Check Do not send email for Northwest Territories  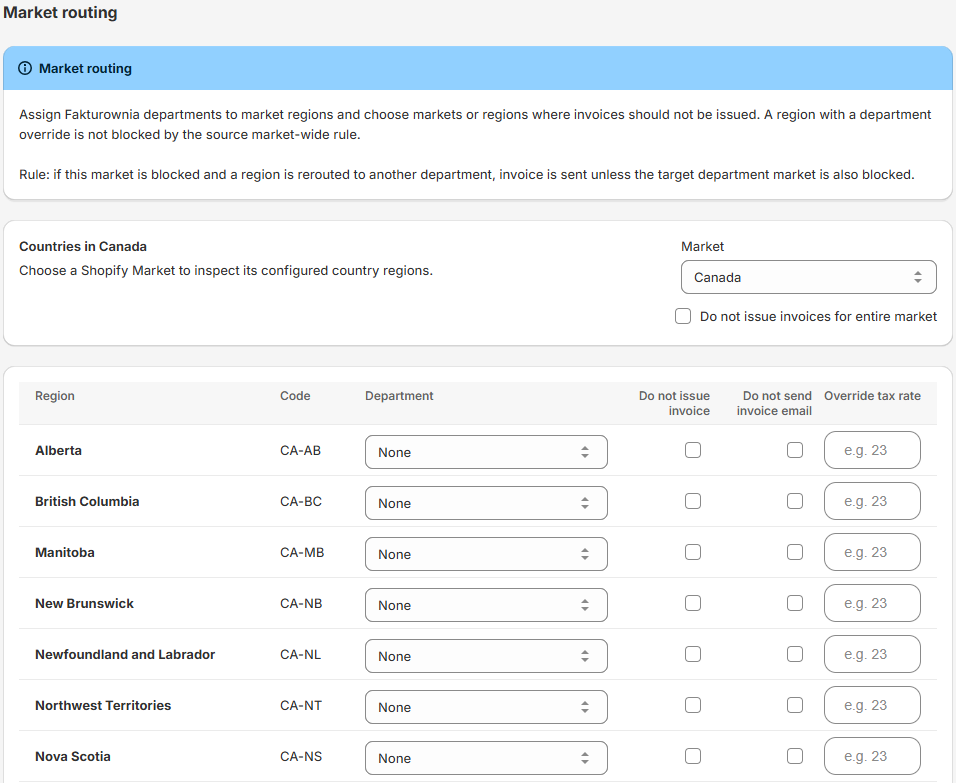pos(794,705)
